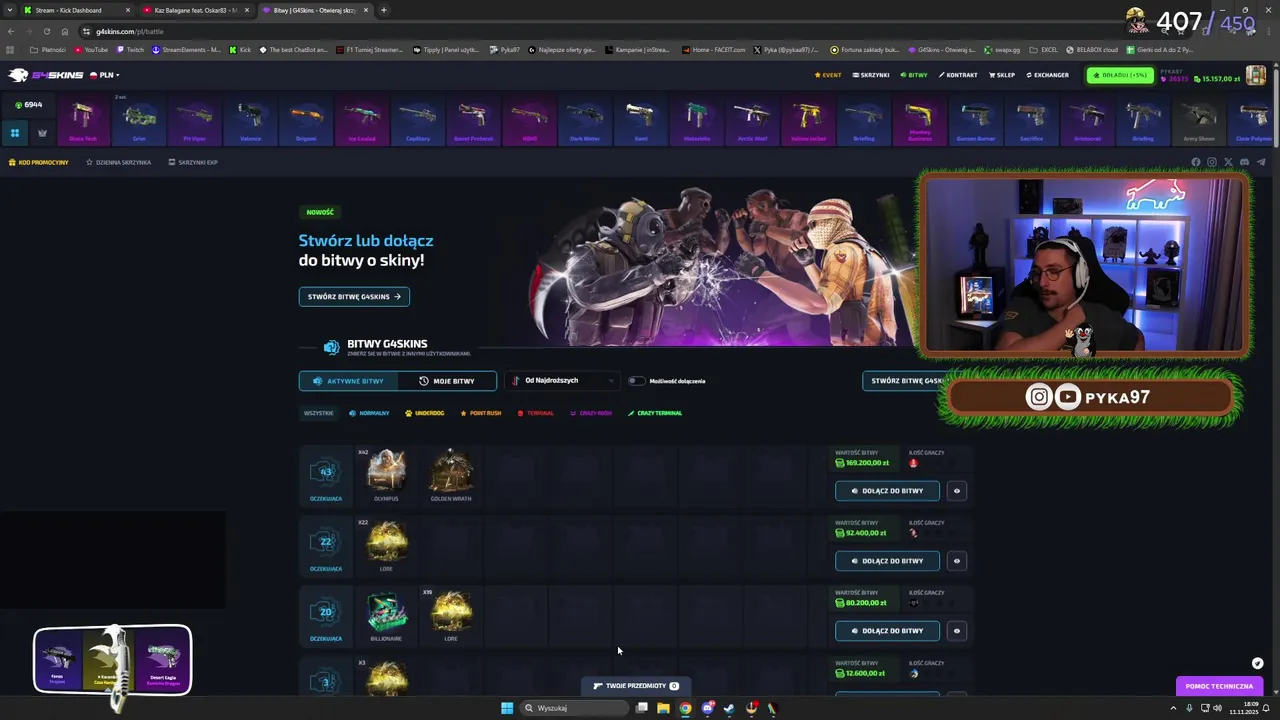Screen dimensions: 1280x720
Task: Click the OLYMPUS case image
Action: click(x=386, y=471)
